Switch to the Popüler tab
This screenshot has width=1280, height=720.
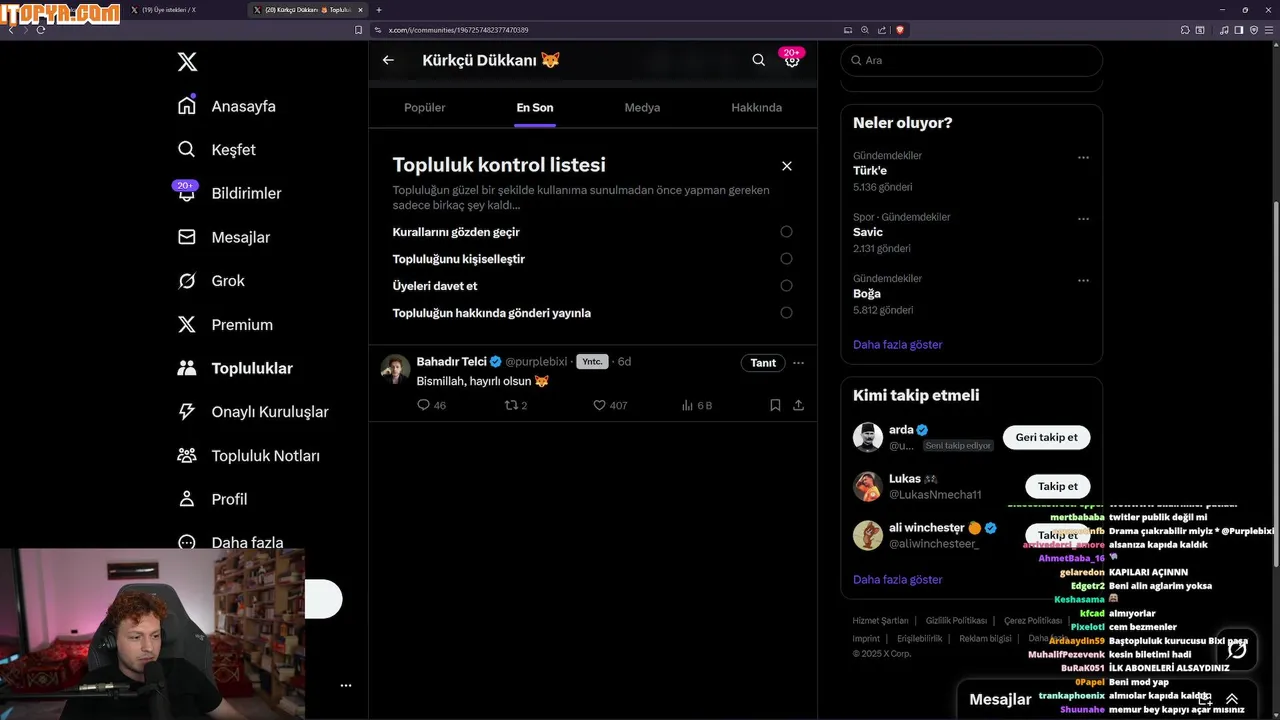pos(424,107)
